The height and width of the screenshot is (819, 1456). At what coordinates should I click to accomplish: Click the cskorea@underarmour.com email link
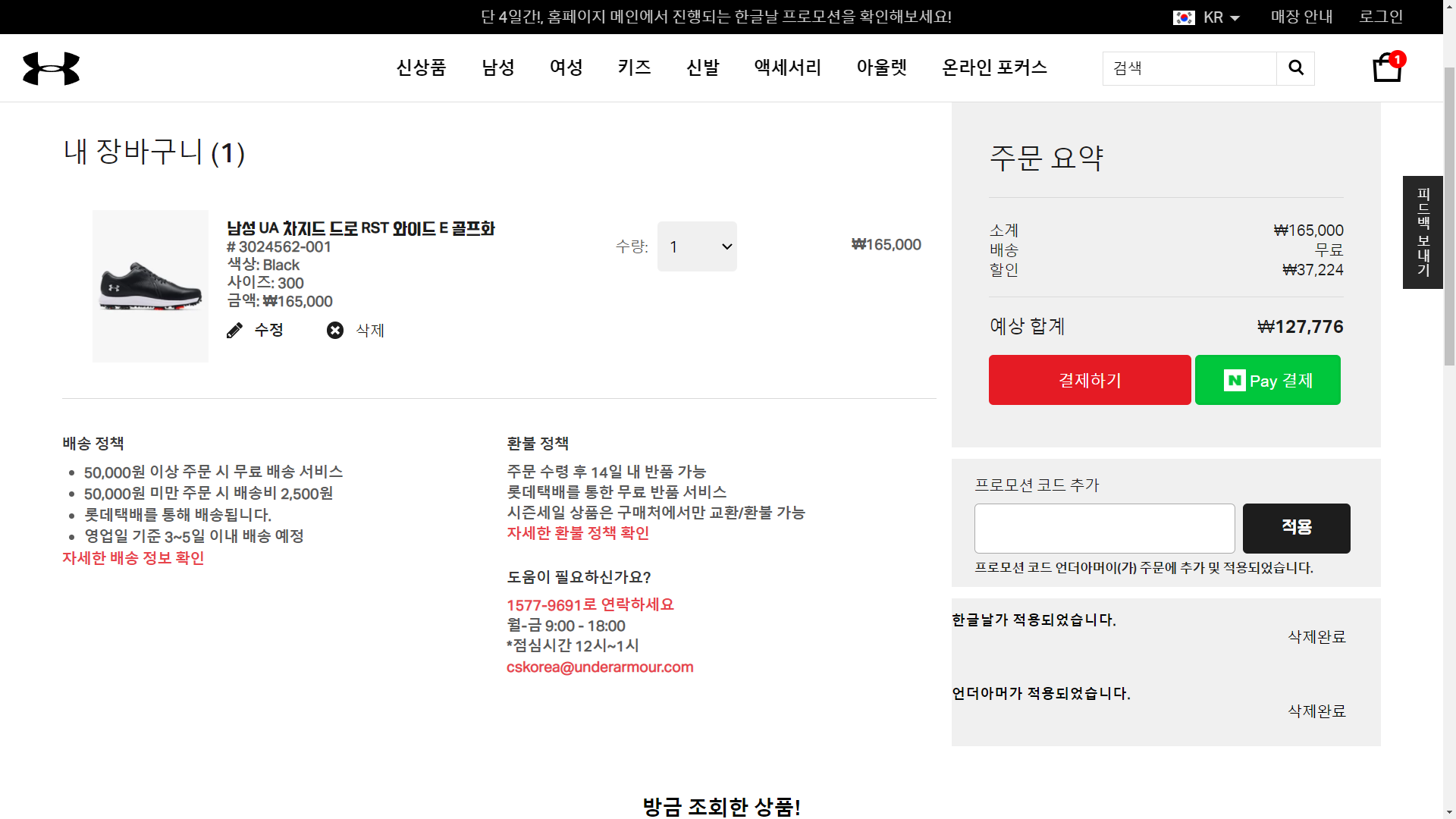(x=600, y=667)
